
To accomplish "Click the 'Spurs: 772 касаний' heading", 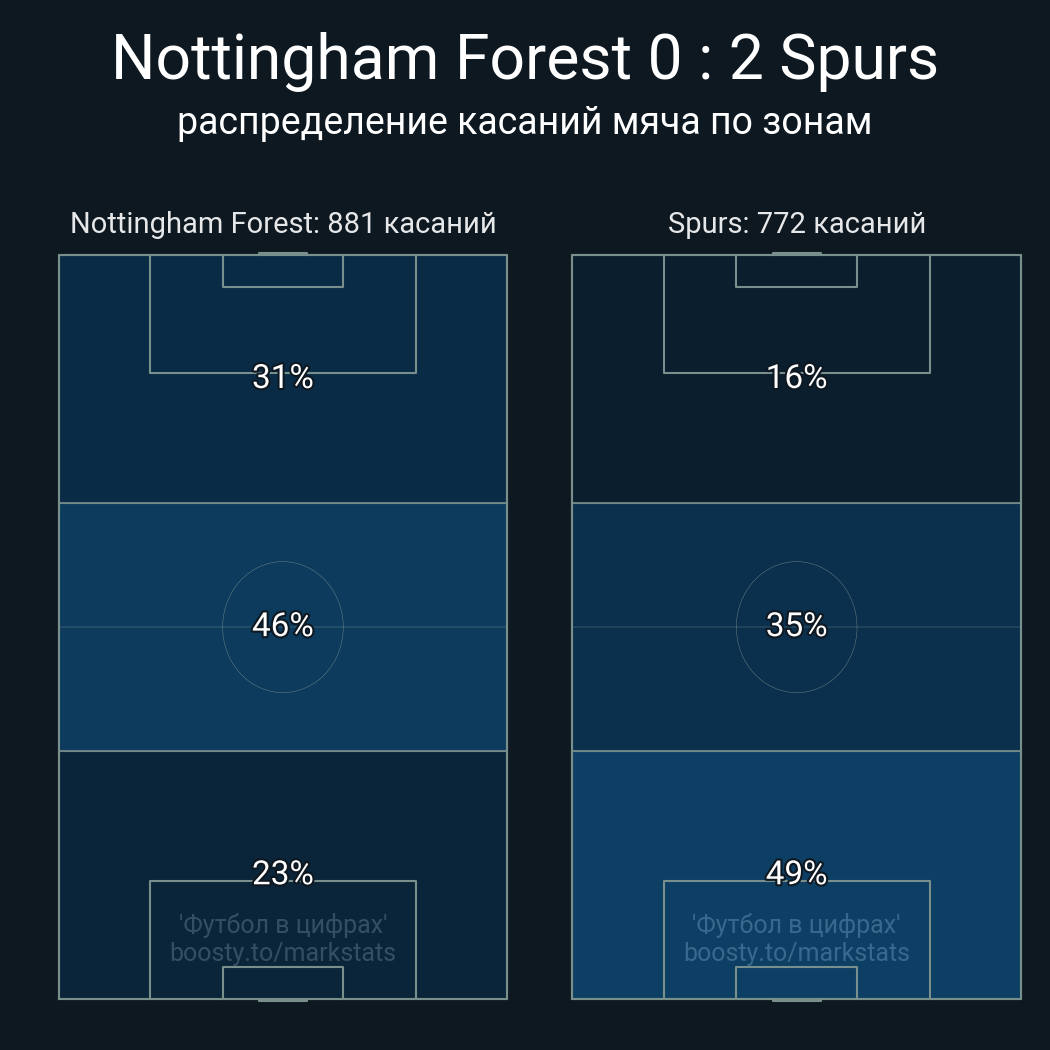I will tap(796, 223).
